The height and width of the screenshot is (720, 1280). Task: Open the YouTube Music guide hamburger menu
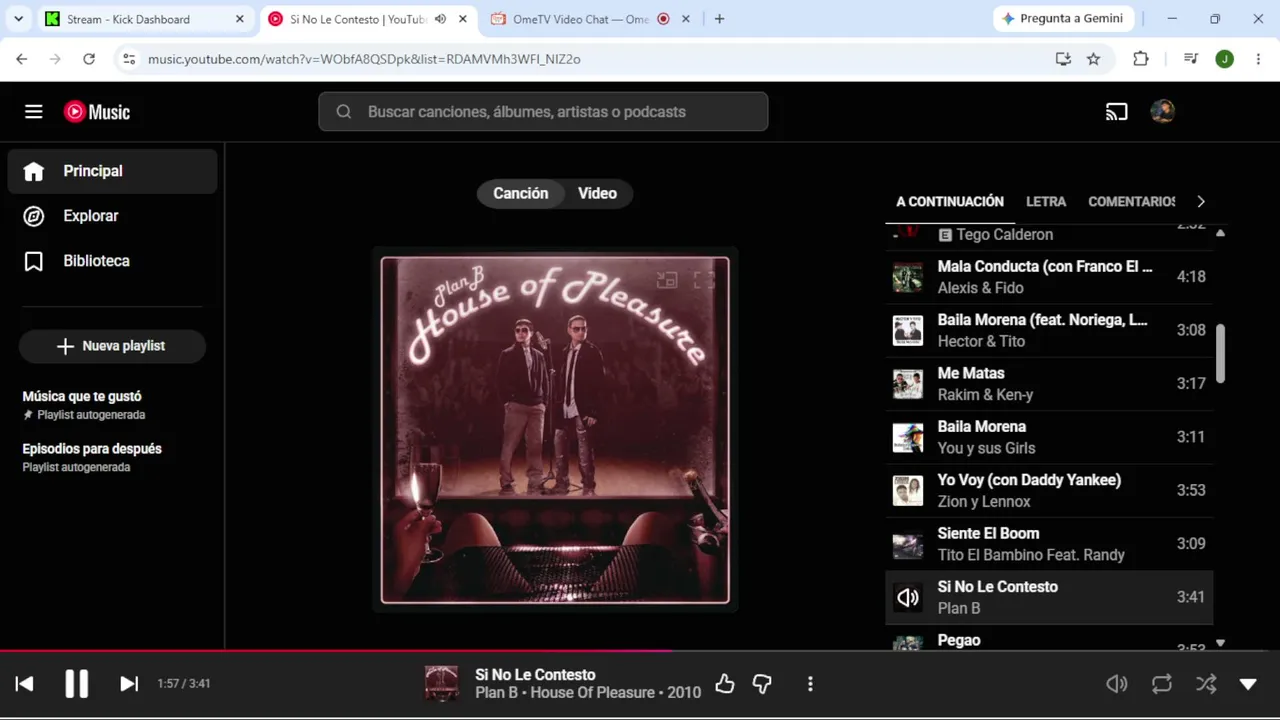click(34, 112)
